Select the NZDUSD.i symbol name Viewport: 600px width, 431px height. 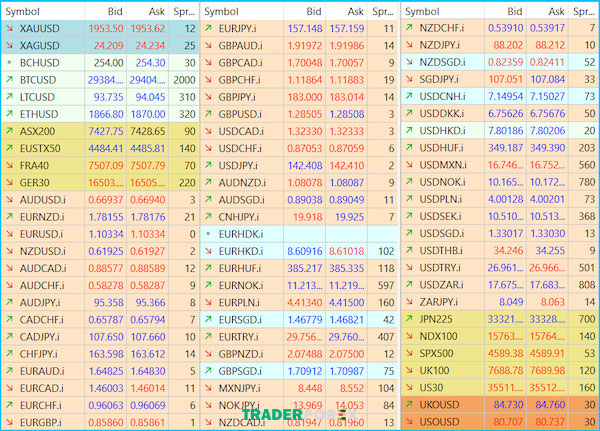[x=42, y=251]
